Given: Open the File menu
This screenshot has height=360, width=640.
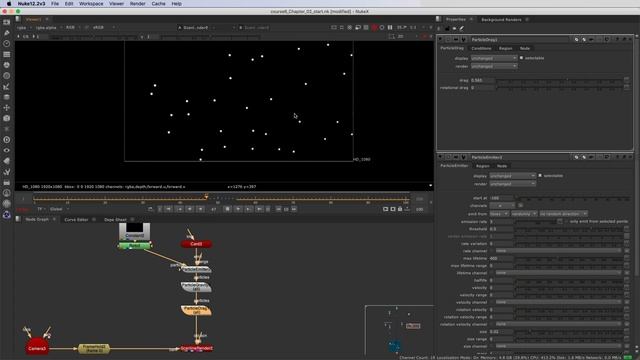Looking at the screenshot, I should pyautogui.click(x=55, y=4).
